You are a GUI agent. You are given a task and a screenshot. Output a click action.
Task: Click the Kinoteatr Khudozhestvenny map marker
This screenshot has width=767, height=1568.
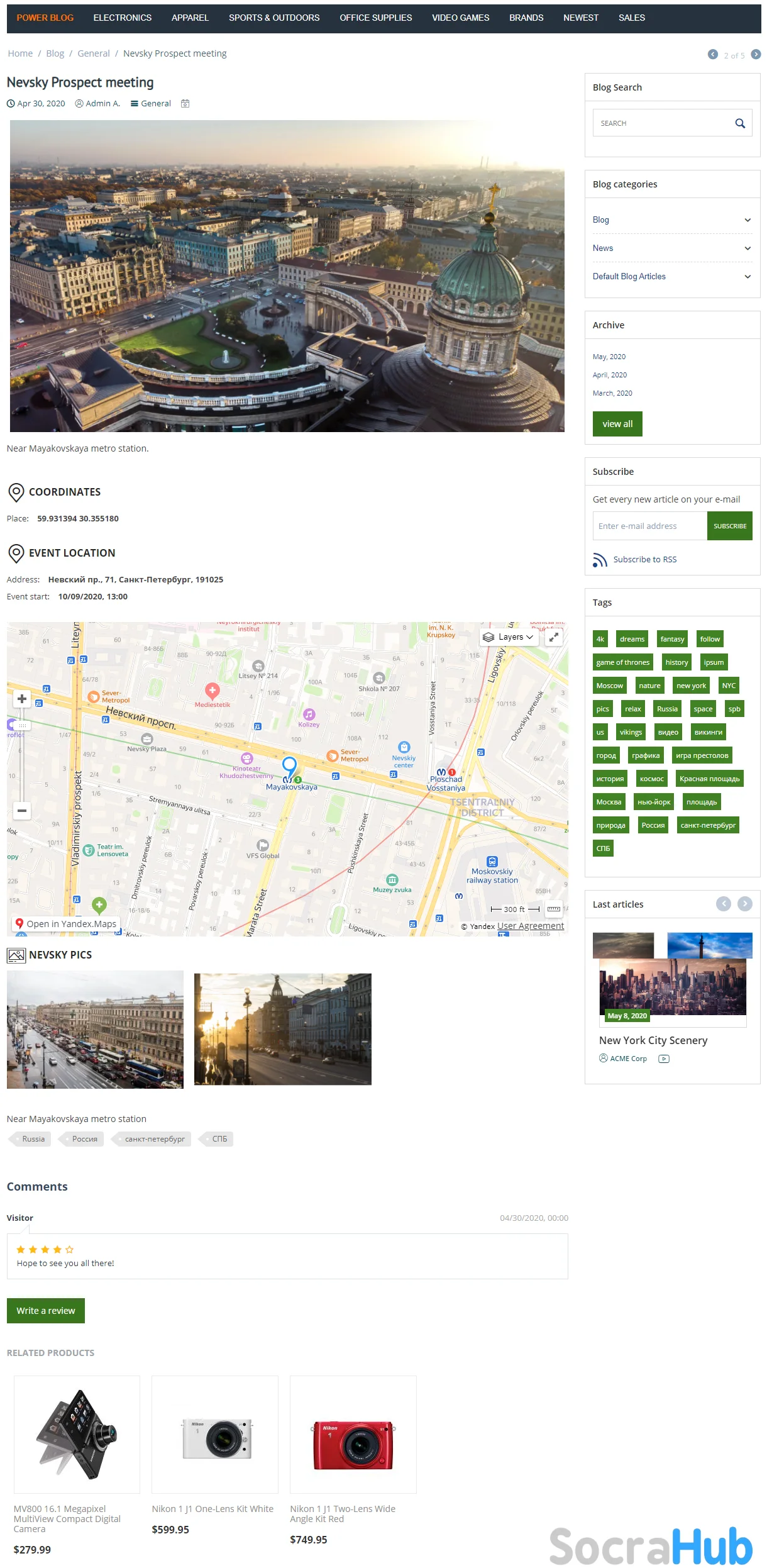coord(247,759)
